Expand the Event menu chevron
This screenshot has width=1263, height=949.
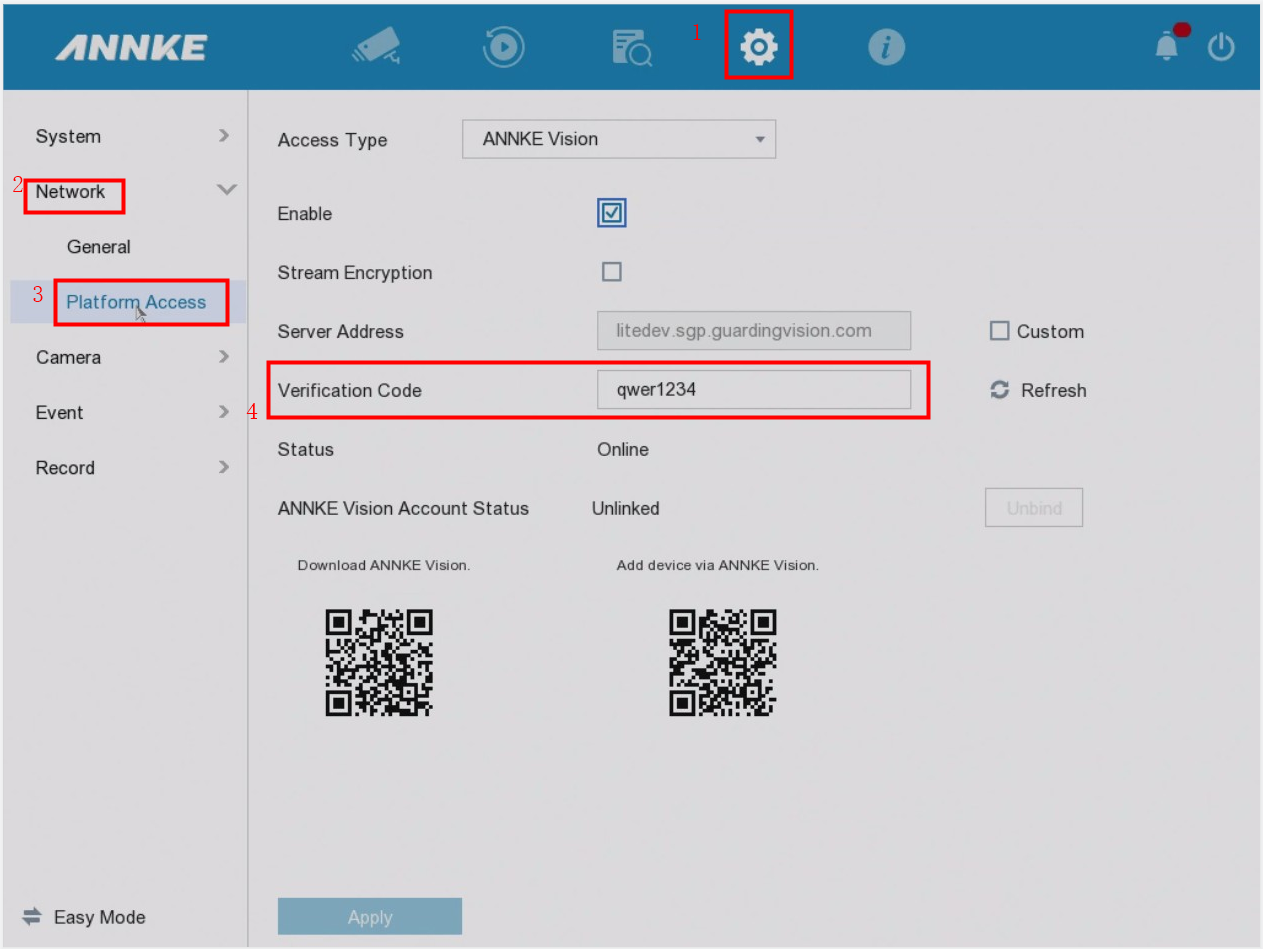coord(224,411)
